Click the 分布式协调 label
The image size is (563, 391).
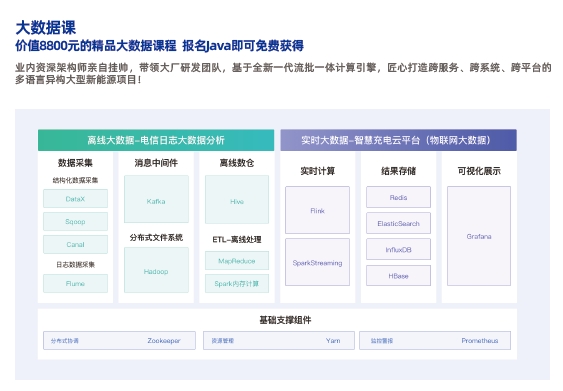point(65,341)
